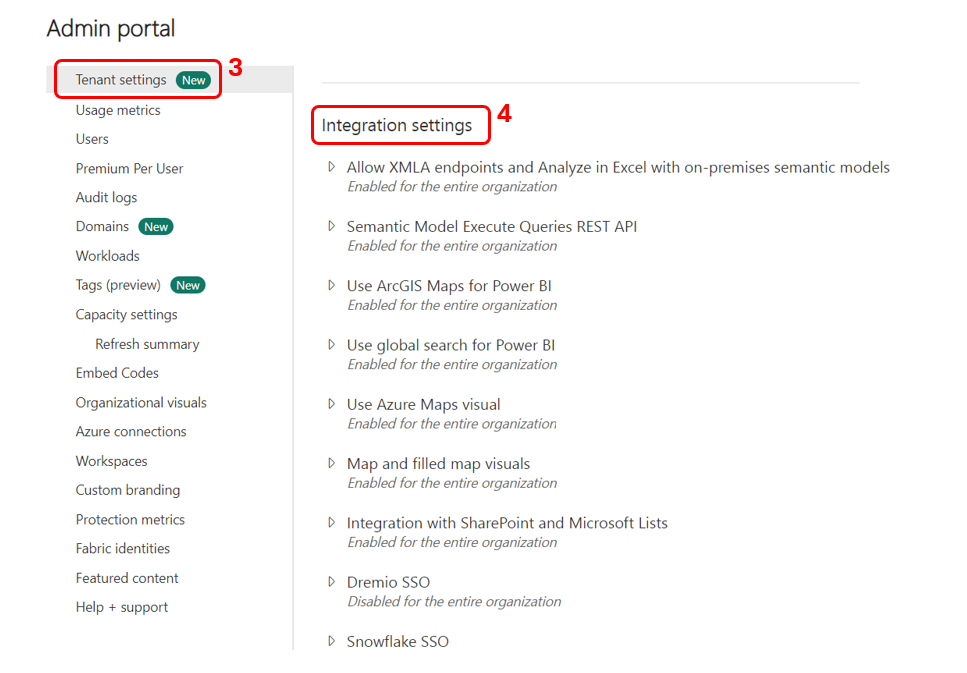Expand the Use ArcGIS Maps setting
Image resolution: width=967 pixels, height=673 pixels.
(332, 285)
